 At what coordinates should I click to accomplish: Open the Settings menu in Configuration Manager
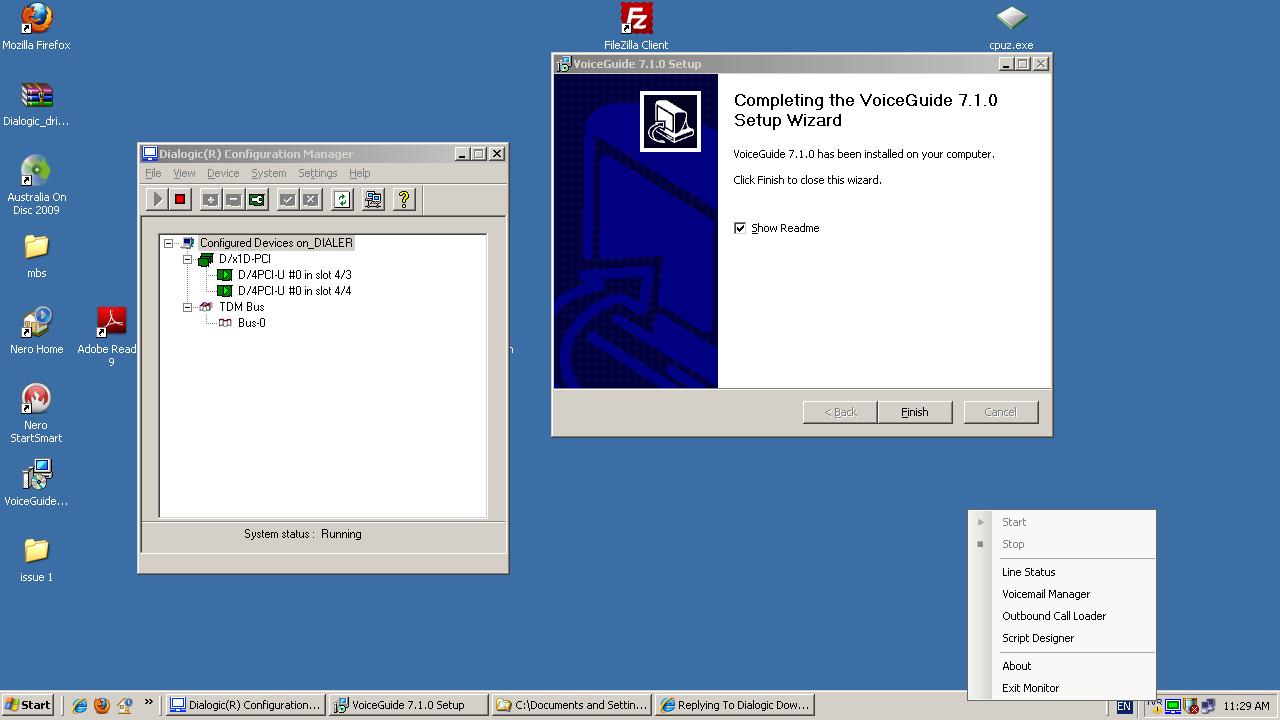(317, 173)
